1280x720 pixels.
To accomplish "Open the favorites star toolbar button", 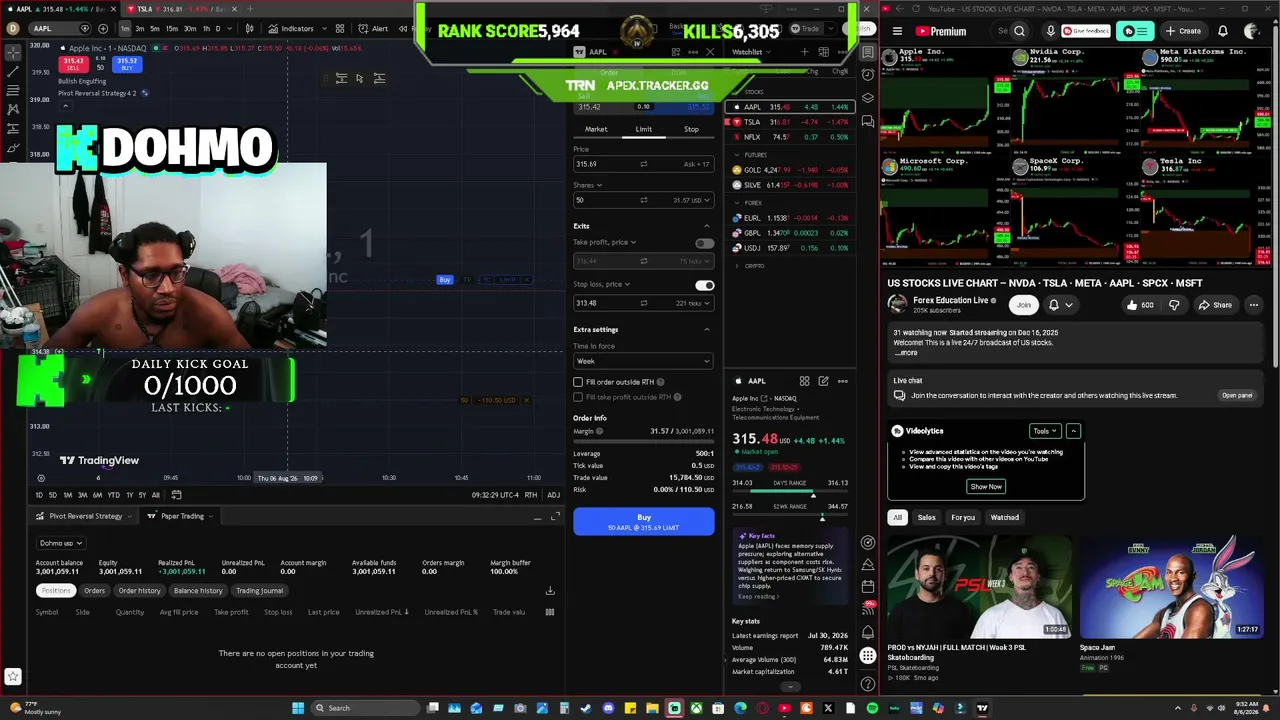I will tap(13, 676).
